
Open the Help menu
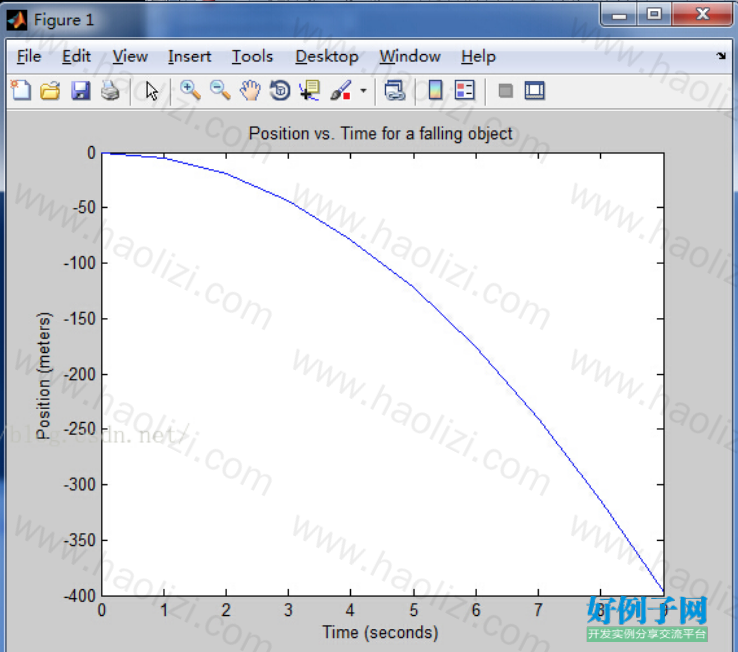[478, 56]
